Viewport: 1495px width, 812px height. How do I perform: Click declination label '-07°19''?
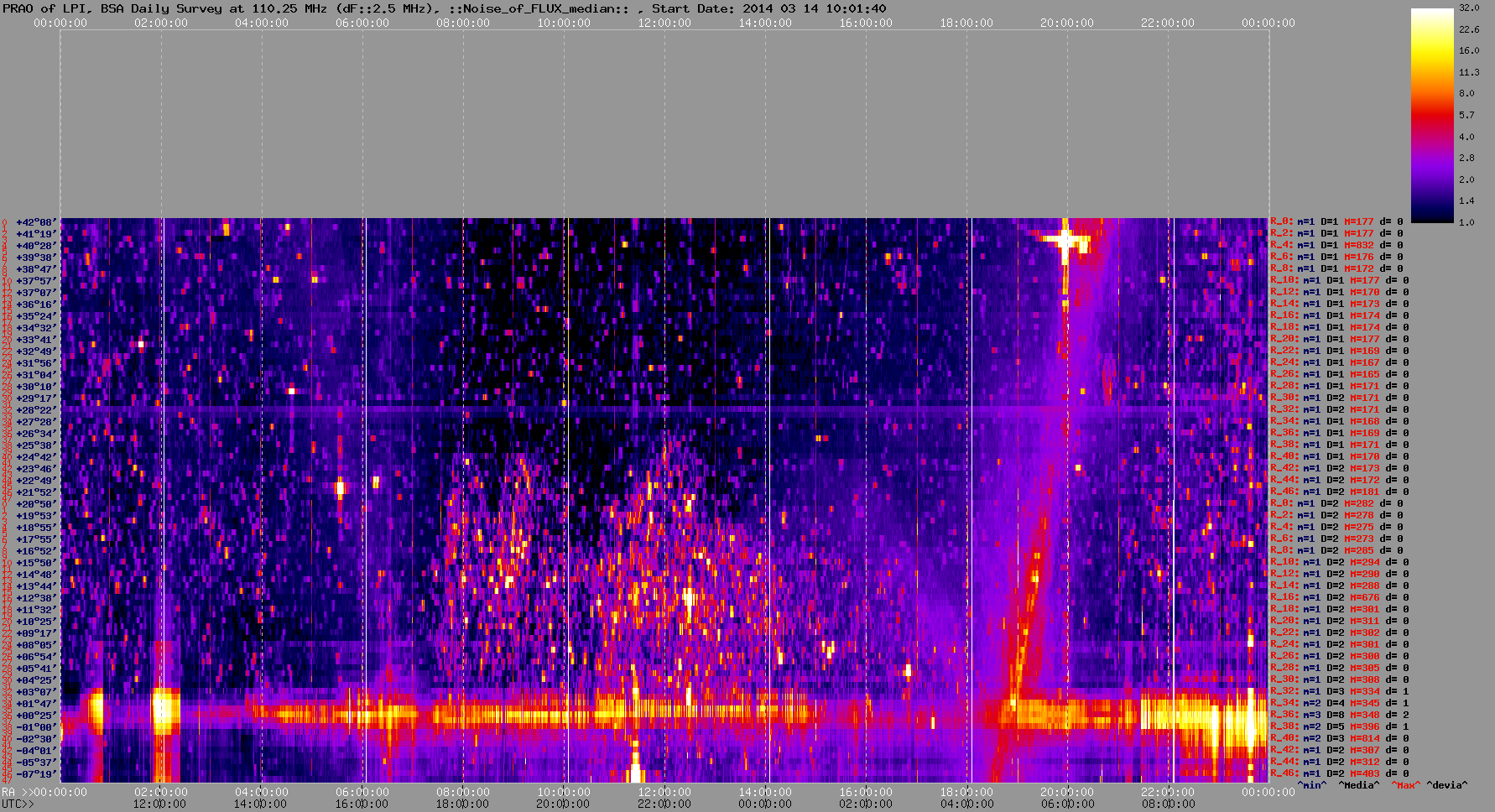(x=36, y=774)
